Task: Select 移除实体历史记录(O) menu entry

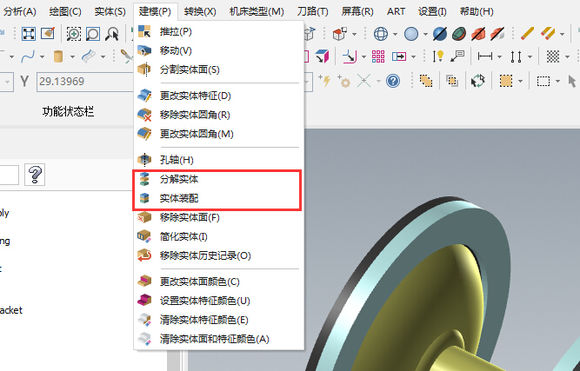Action: click(x=218, y=255)
